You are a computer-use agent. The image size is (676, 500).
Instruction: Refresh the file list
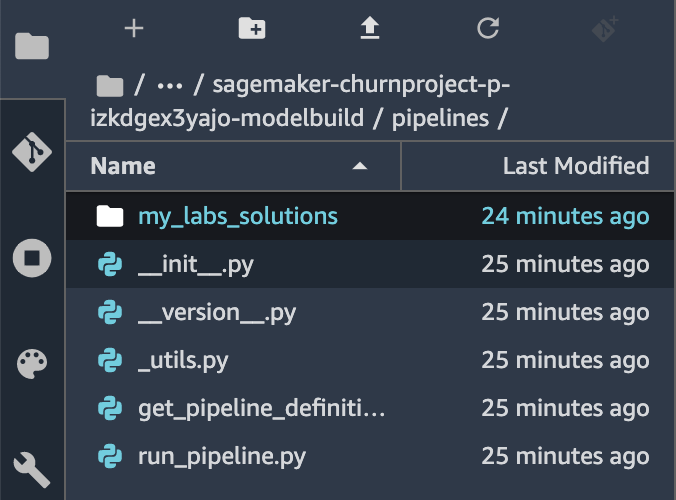point(488,28)
